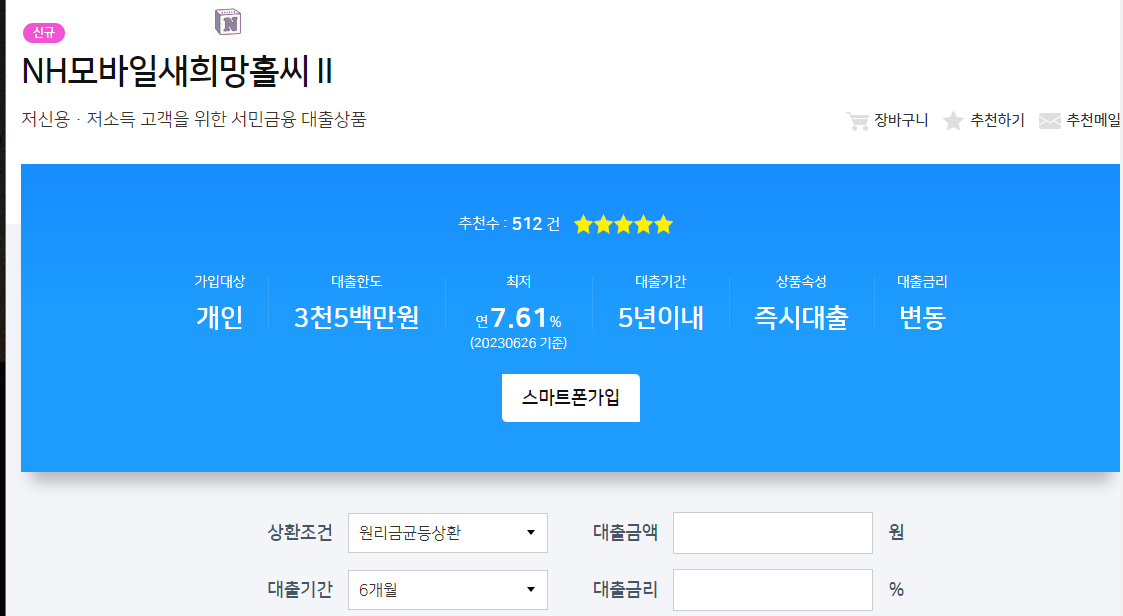Click the 연 7.61% minimum rate value
The height and width of the screenshot is (616, 1123).
point(519,318)
